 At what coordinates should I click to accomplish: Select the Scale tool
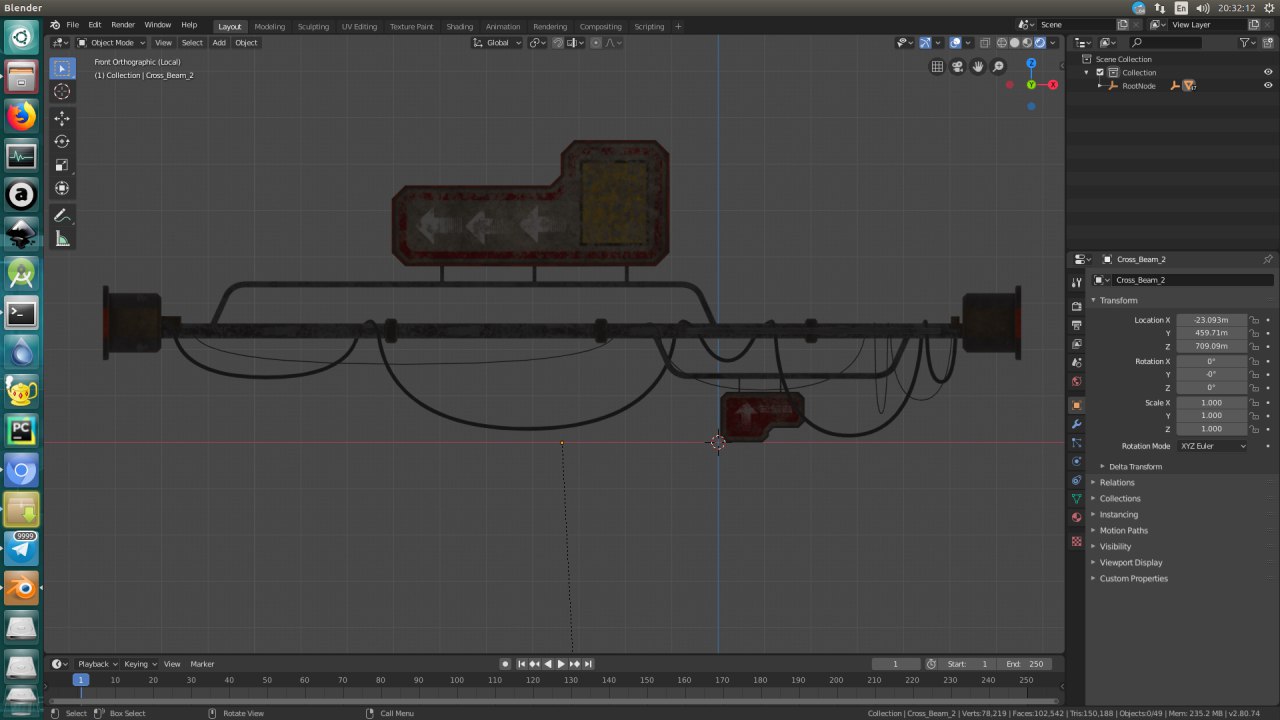click(x=62, y=165)
